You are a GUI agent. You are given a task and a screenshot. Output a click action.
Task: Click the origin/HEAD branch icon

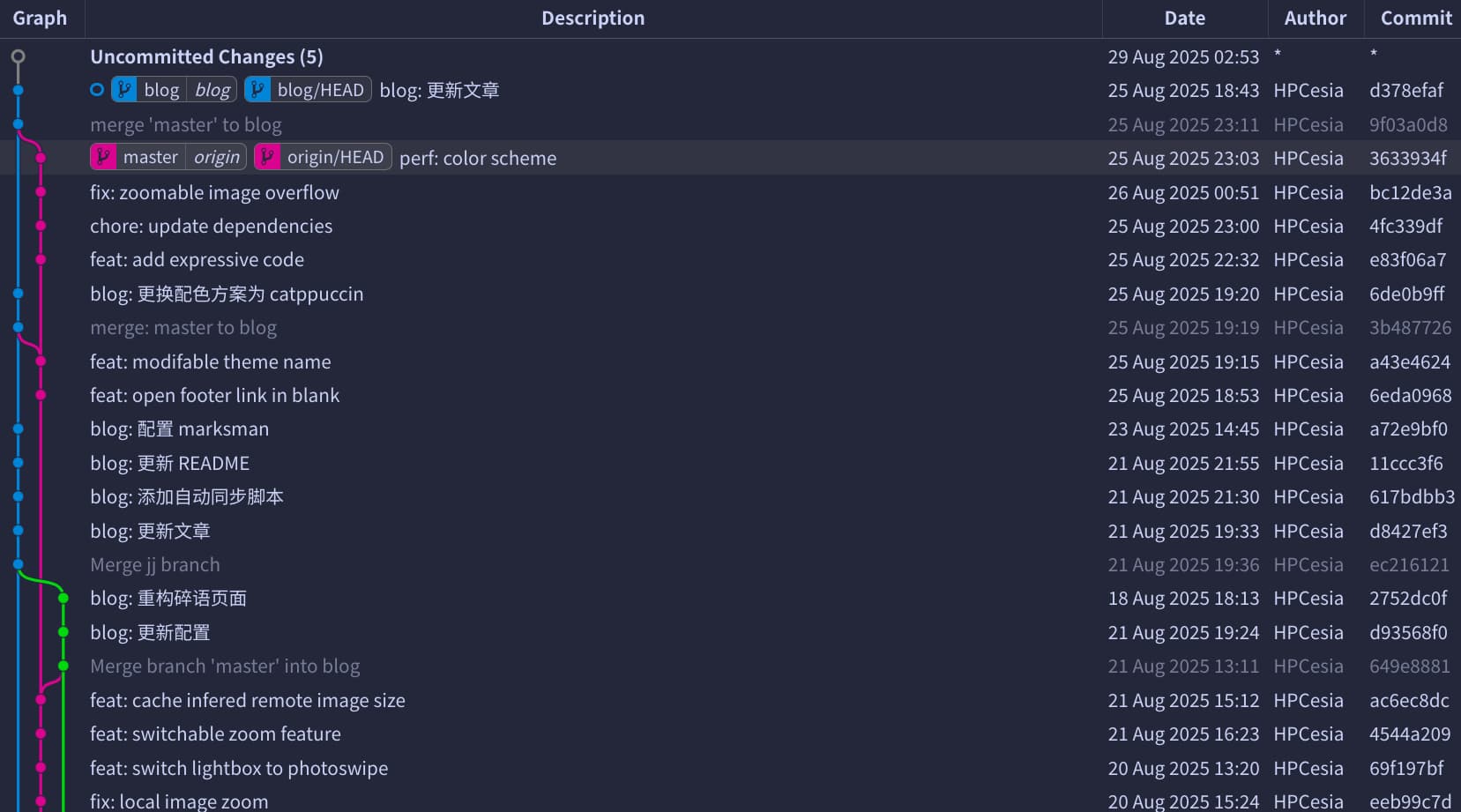pyautogui.click(x=267, y=158)
